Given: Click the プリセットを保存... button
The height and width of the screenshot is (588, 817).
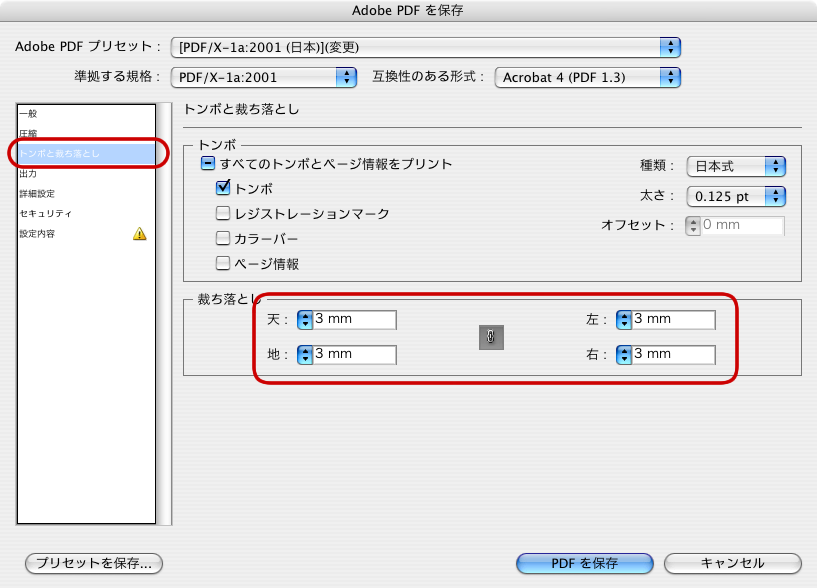Looking at the screenshot, I should (94, 563).
